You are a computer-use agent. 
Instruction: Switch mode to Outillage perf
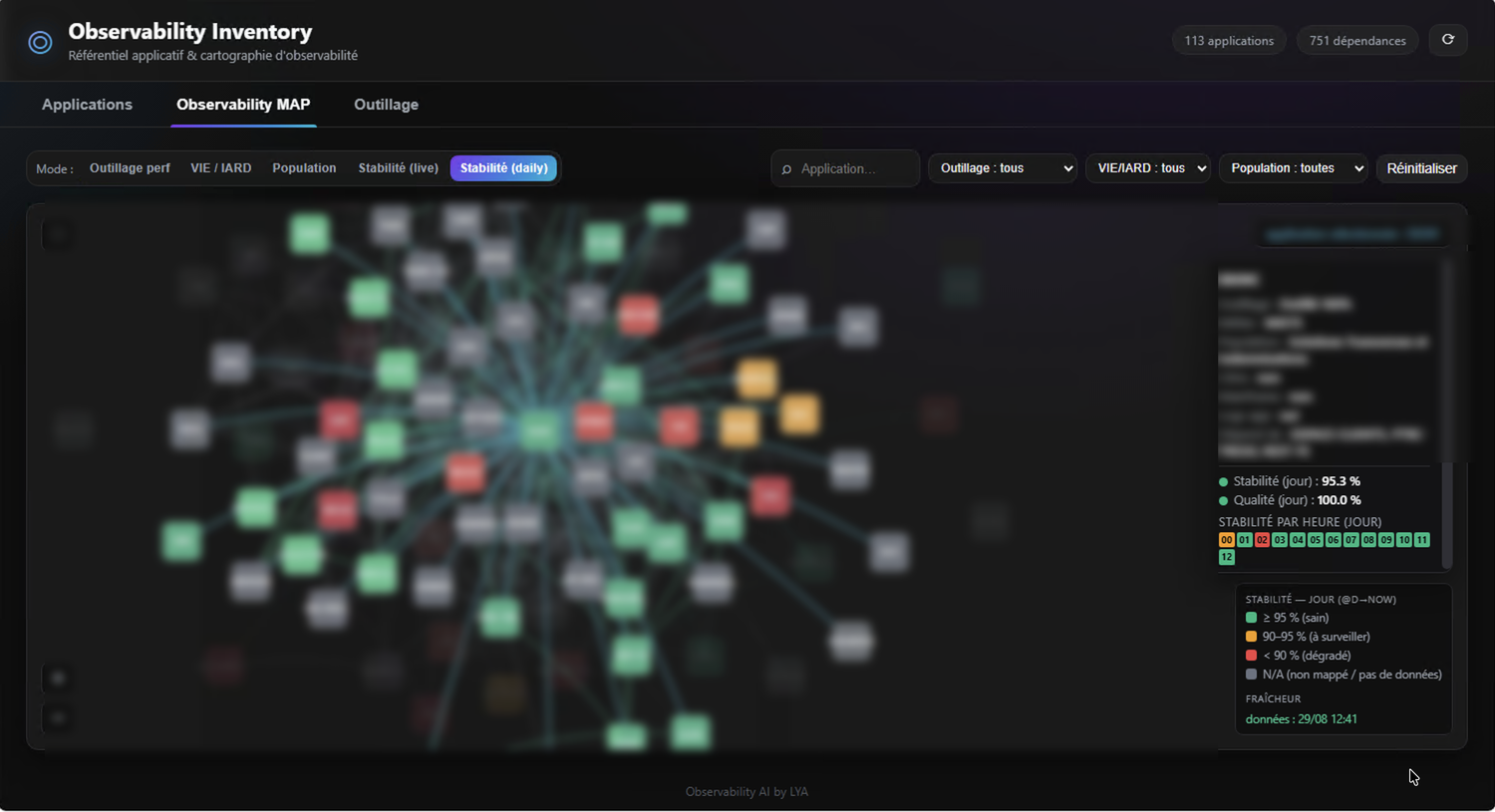click(x=130, y=168)
